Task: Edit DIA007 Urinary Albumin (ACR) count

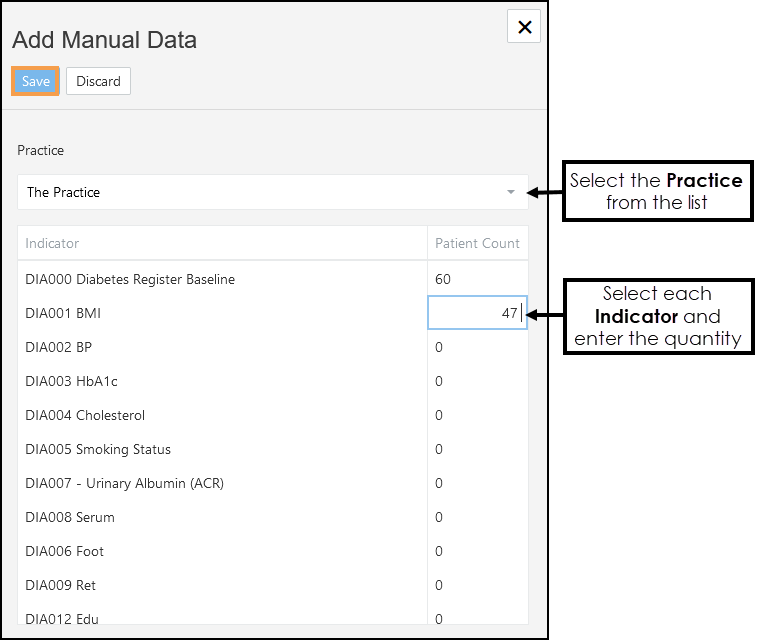Action: point(477,483)
